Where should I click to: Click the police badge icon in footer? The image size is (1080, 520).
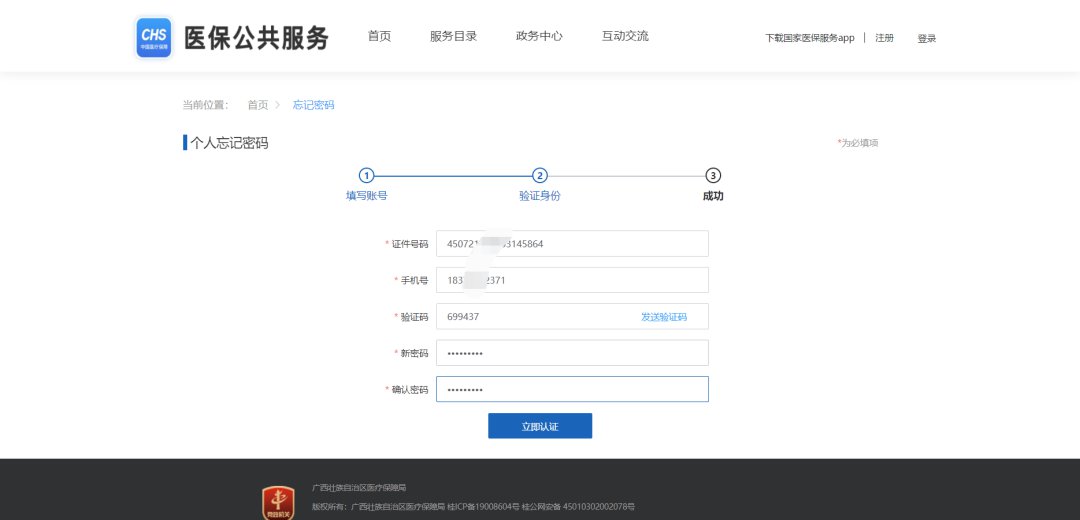[278, 503]
